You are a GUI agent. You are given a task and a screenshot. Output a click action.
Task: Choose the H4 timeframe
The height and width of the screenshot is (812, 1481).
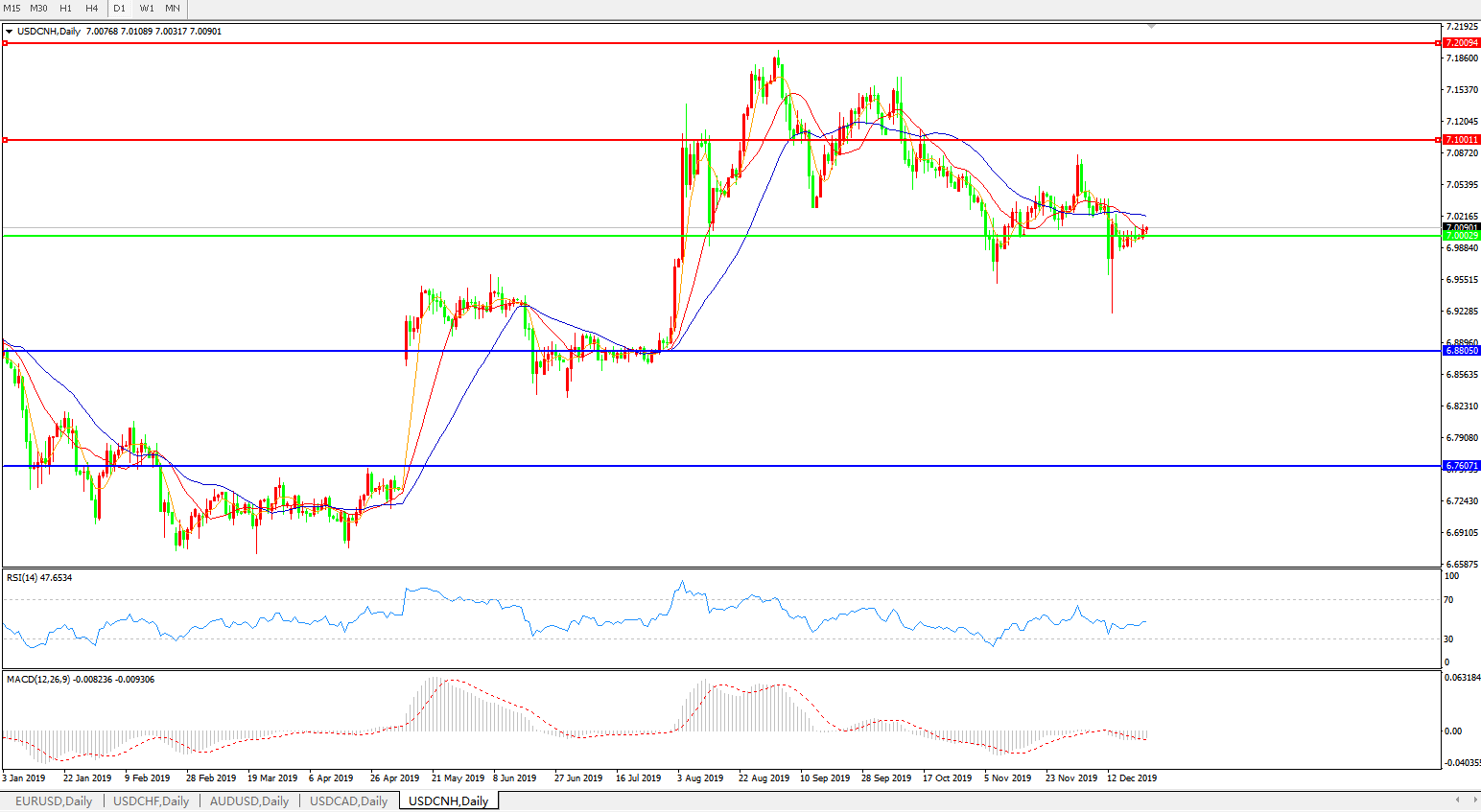pyautogui.click(x=92, y=8)
